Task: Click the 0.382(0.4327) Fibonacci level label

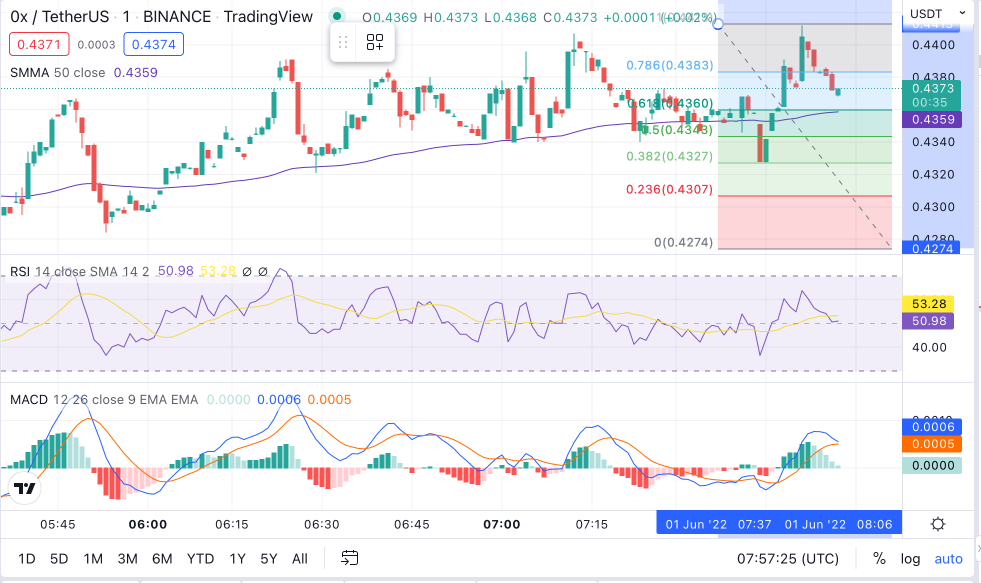Action: tap(669, 156)
